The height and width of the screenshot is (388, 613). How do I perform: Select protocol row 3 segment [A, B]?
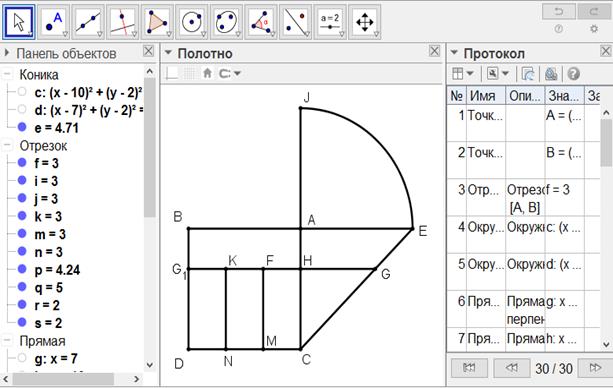point(523,198)
